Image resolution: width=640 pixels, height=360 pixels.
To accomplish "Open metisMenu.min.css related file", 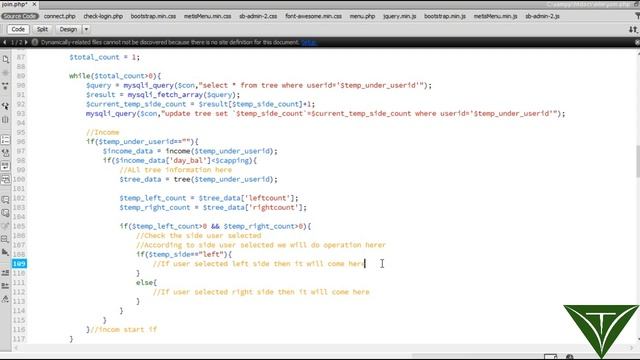I will tap(207, 16).
